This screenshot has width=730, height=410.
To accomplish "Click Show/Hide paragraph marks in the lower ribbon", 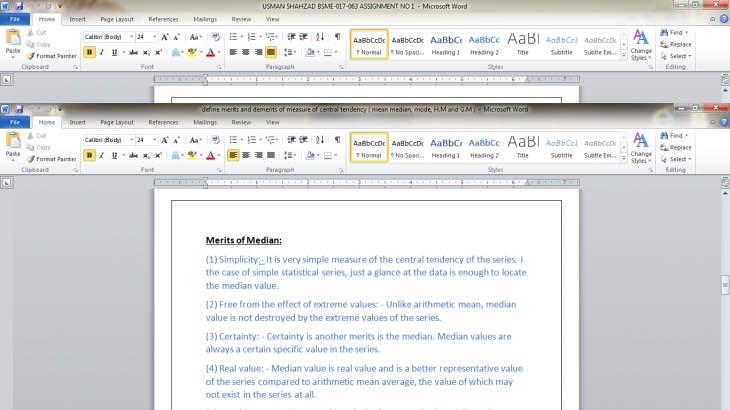I will tap(337, 140).
